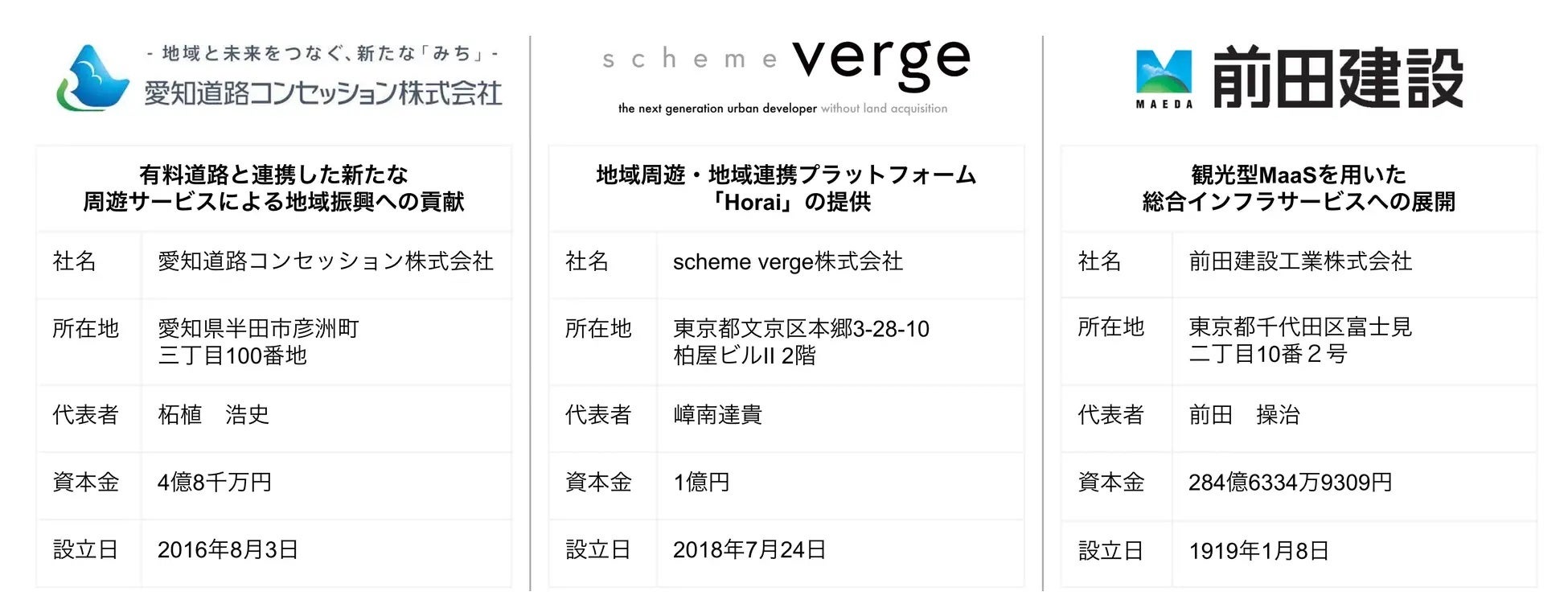Select the heading 観光型MaaSを用いた総合インフラサービス
1568x600 pixels.
(1298, 188)
